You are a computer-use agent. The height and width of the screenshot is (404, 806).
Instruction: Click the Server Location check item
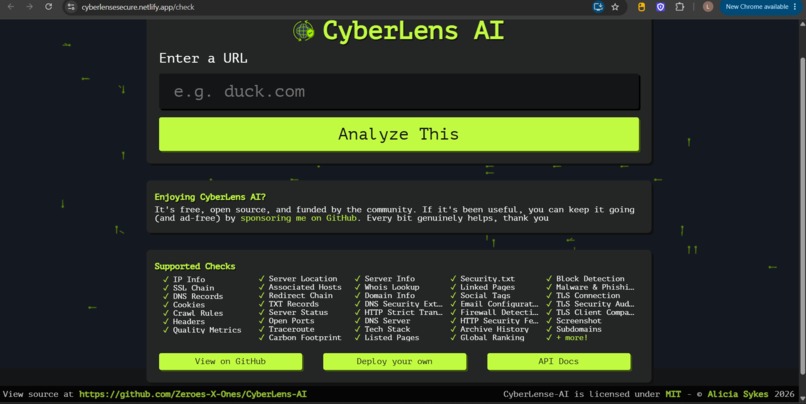303,279
